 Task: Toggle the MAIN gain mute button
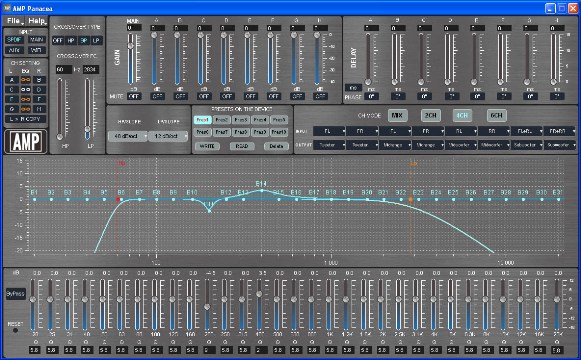(x=134, y=96)
